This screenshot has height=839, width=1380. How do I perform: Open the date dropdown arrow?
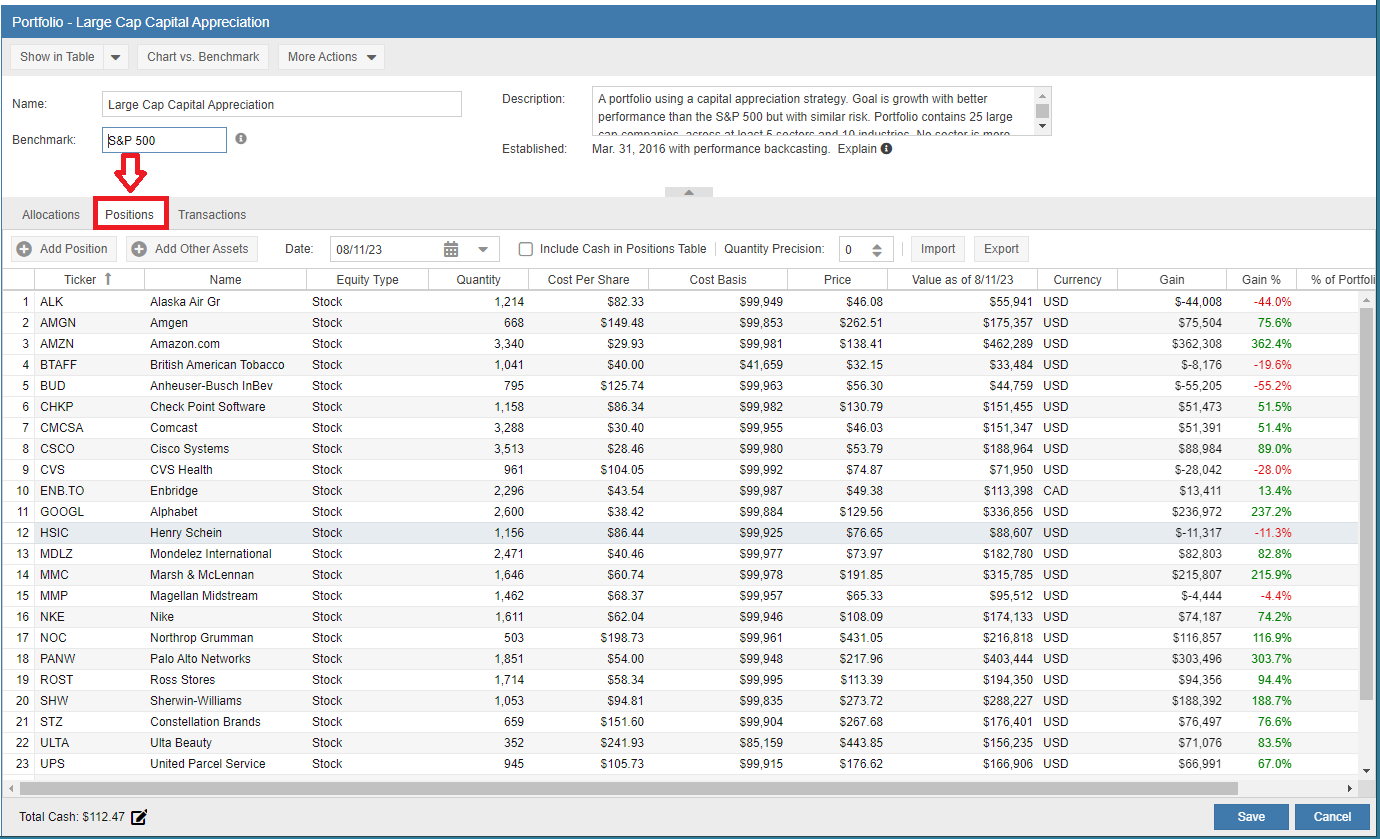483,249
